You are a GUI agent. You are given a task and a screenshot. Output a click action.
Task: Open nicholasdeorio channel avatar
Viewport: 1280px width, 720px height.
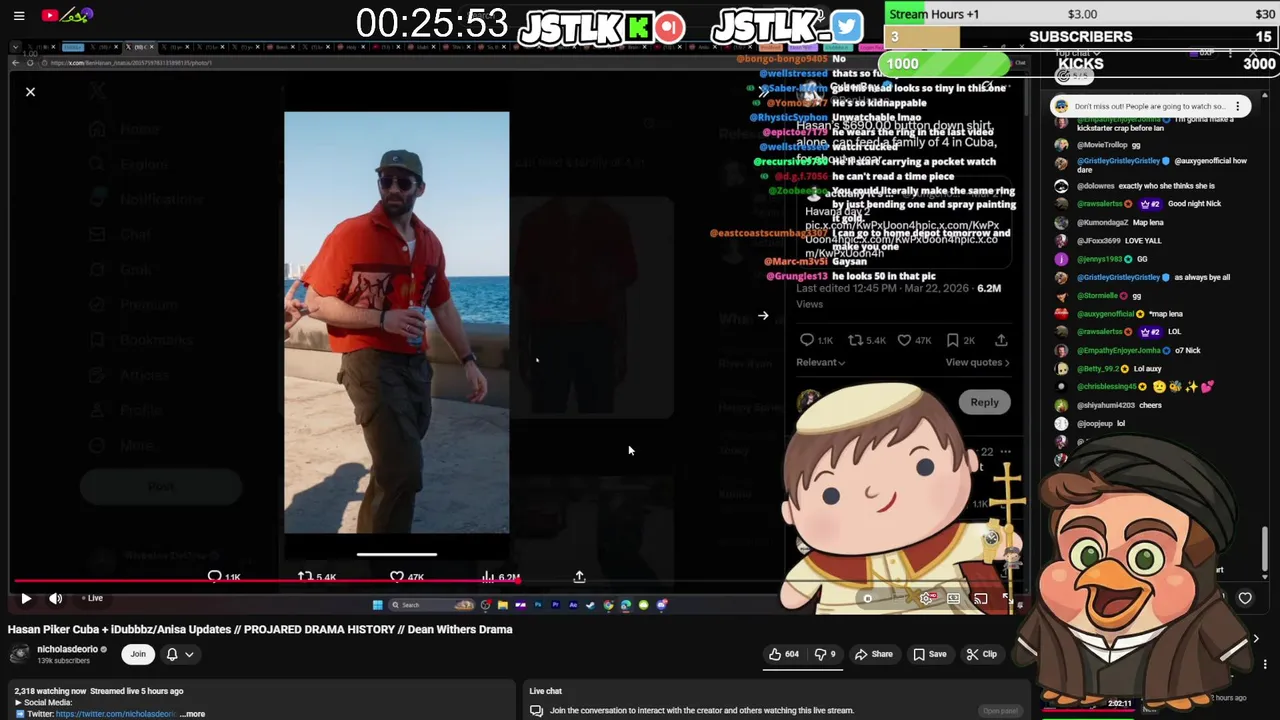click(x=19, y=654)
